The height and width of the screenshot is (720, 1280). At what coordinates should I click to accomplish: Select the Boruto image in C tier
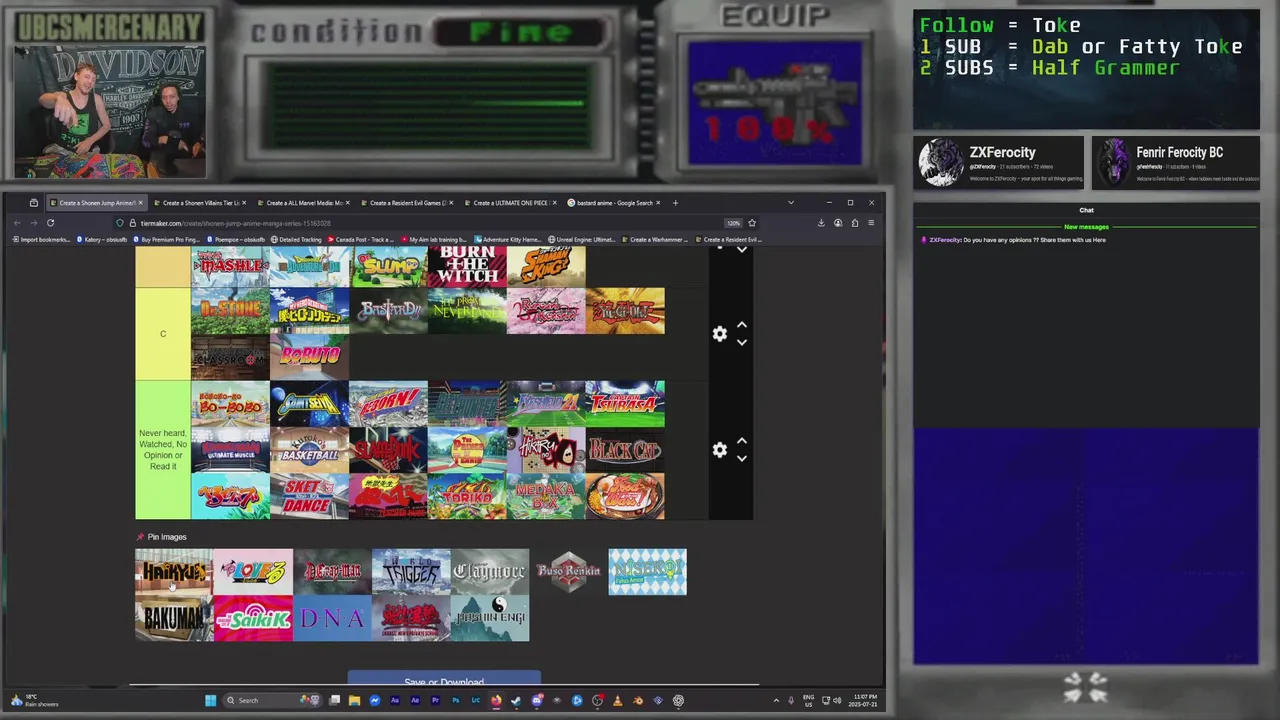[x=309, y=357]
